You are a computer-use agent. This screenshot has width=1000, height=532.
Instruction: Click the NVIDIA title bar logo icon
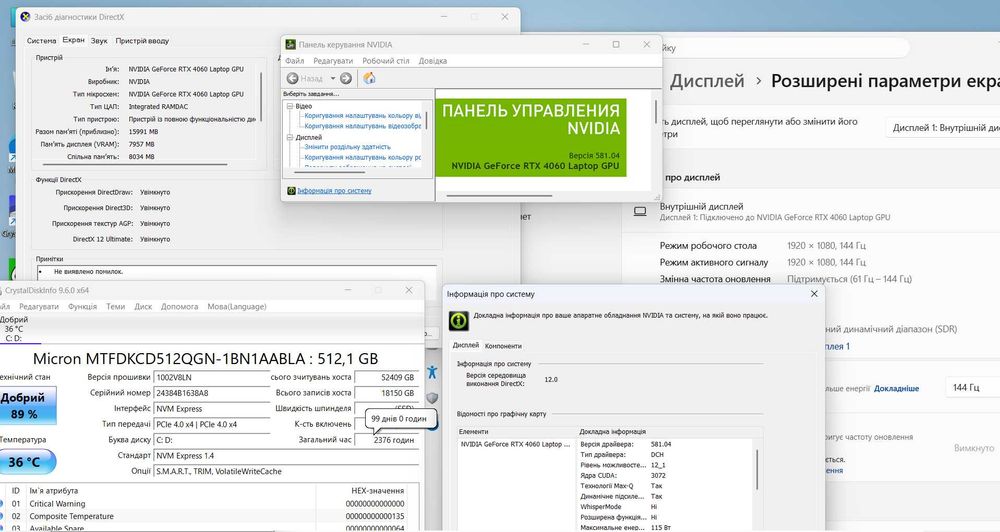[x=291, y=45]
